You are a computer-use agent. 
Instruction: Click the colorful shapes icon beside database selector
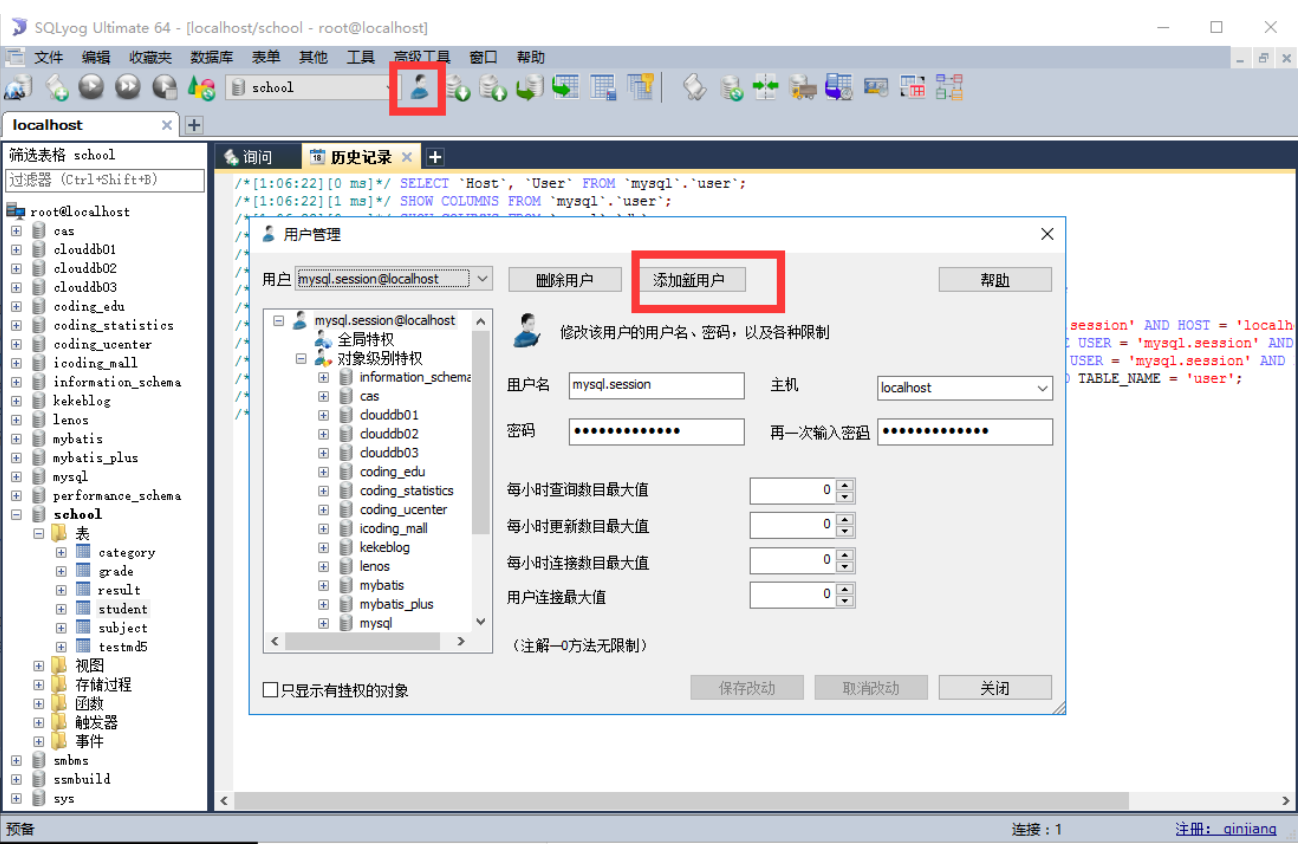click(201, 88)
